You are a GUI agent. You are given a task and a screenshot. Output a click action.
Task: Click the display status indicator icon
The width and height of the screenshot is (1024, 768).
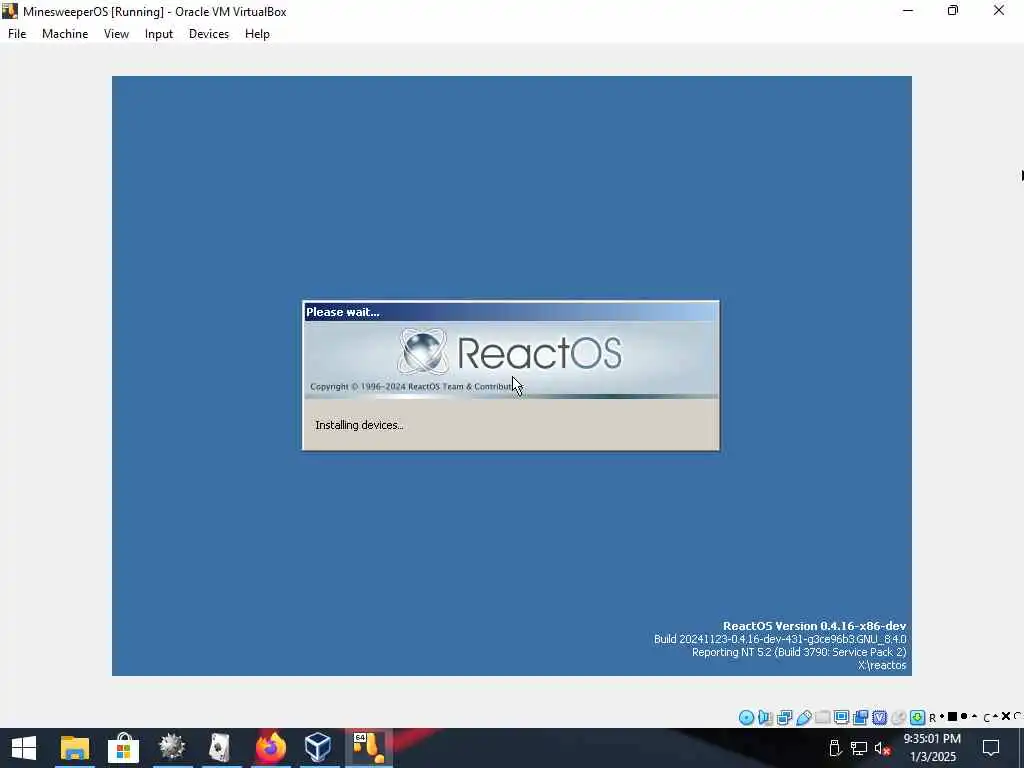842,718
